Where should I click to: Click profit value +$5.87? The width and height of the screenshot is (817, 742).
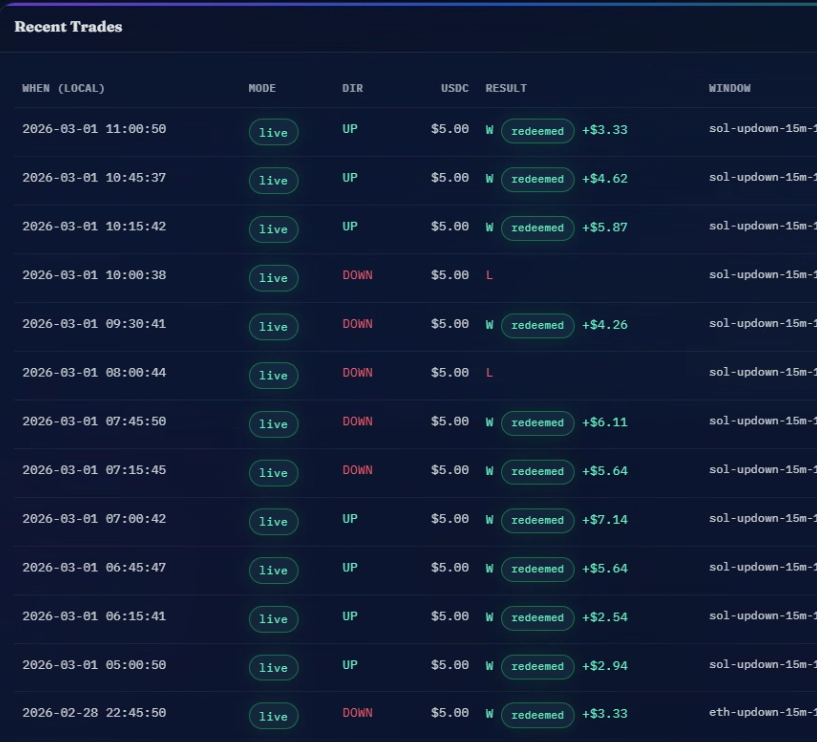pos(605,227)
